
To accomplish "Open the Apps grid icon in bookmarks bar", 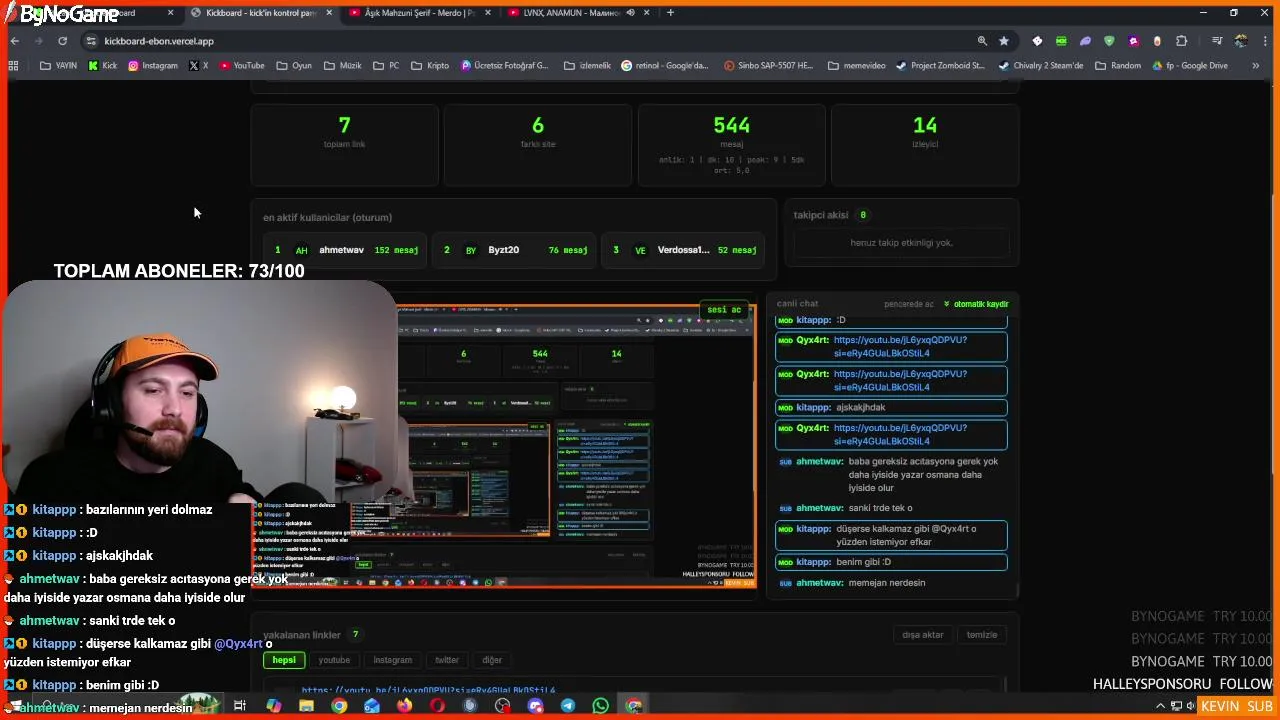I will [13, 66].
